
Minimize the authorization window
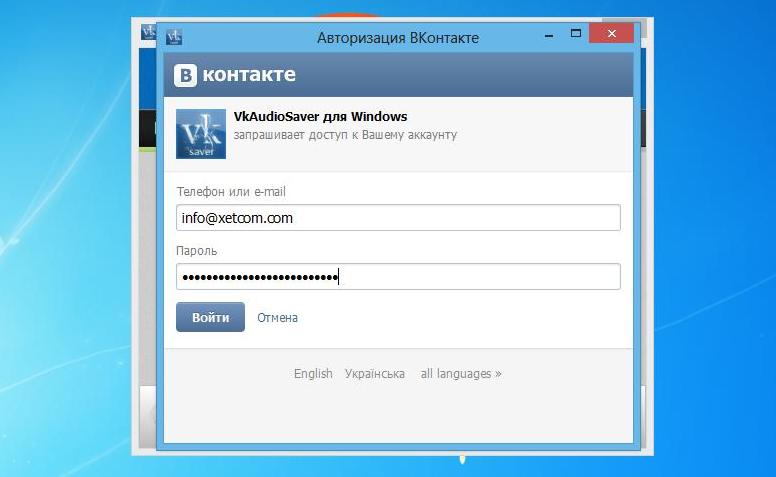click(549, 35)
